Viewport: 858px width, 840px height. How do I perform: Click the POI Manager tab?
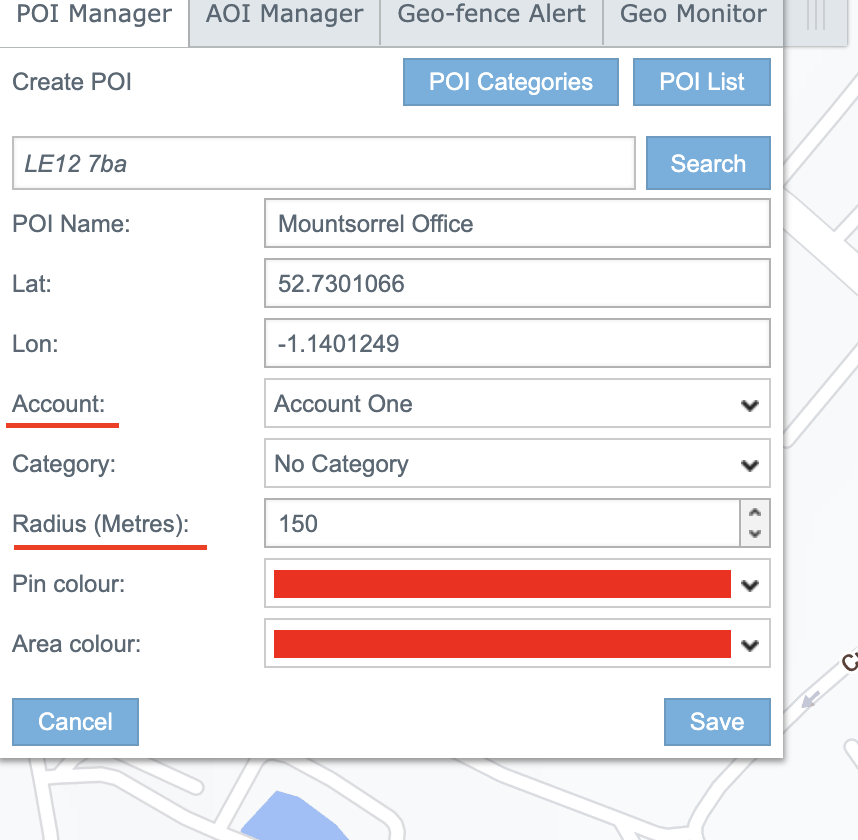[x=94, y=15]
